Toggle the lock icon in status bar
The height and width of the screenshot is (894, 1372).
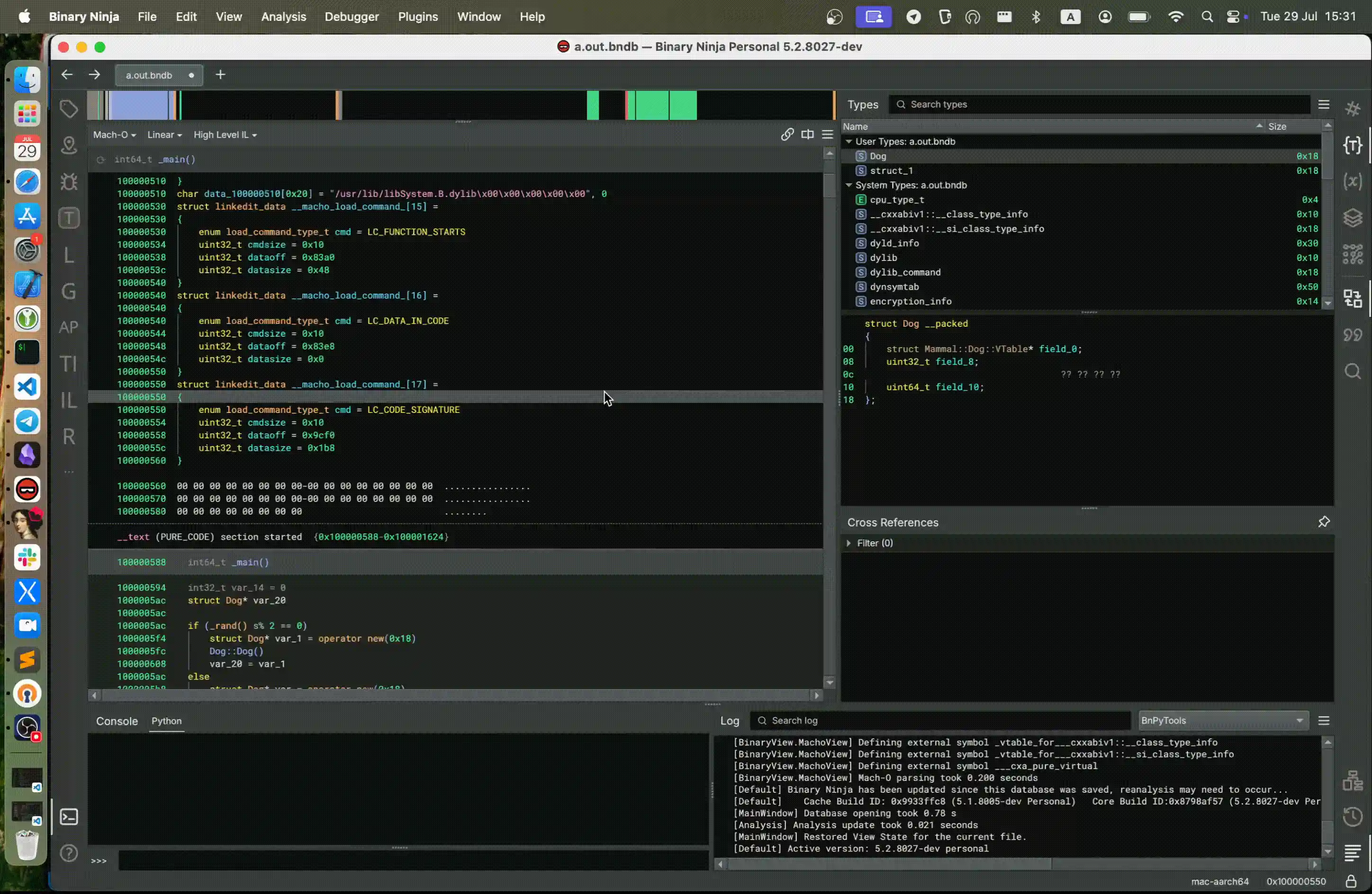click(x=1351, y=881)
